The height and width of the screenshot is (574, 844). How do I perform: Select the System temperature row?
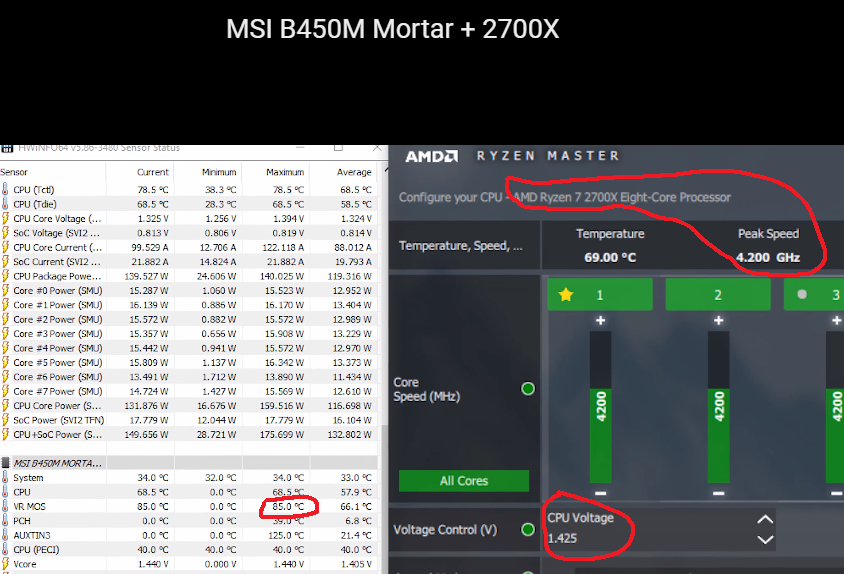pos(188,478)
